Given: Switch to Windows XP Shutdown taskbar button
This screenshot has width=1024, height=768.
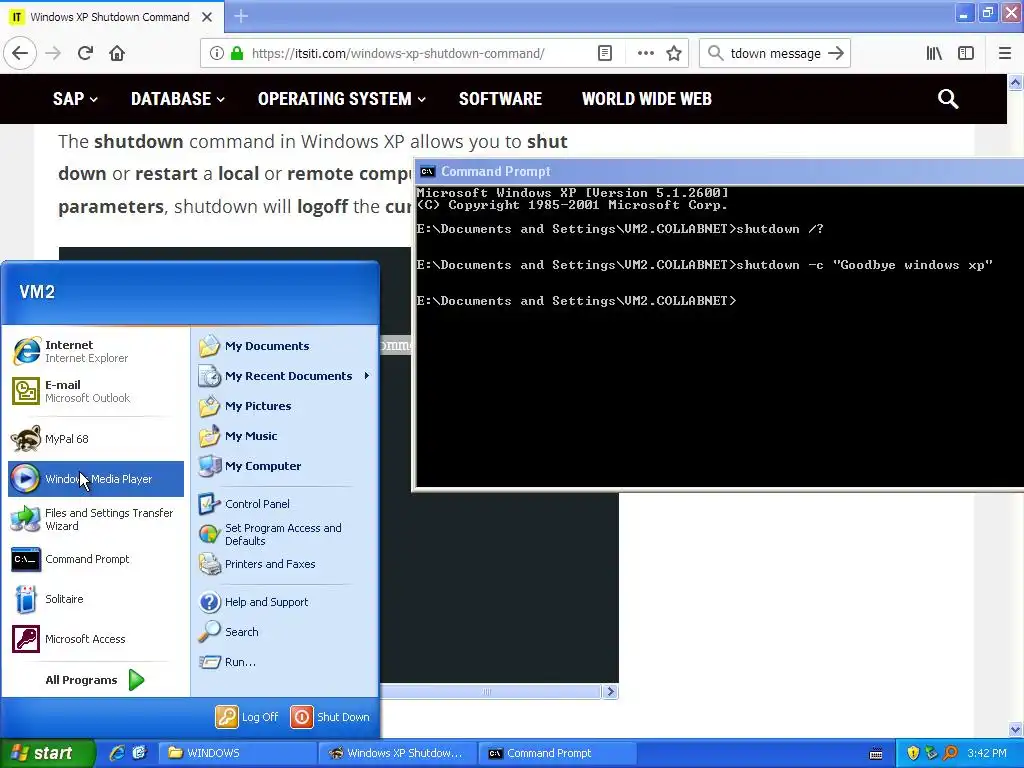Looking at the screenshot, I should (x=398, y=753).
